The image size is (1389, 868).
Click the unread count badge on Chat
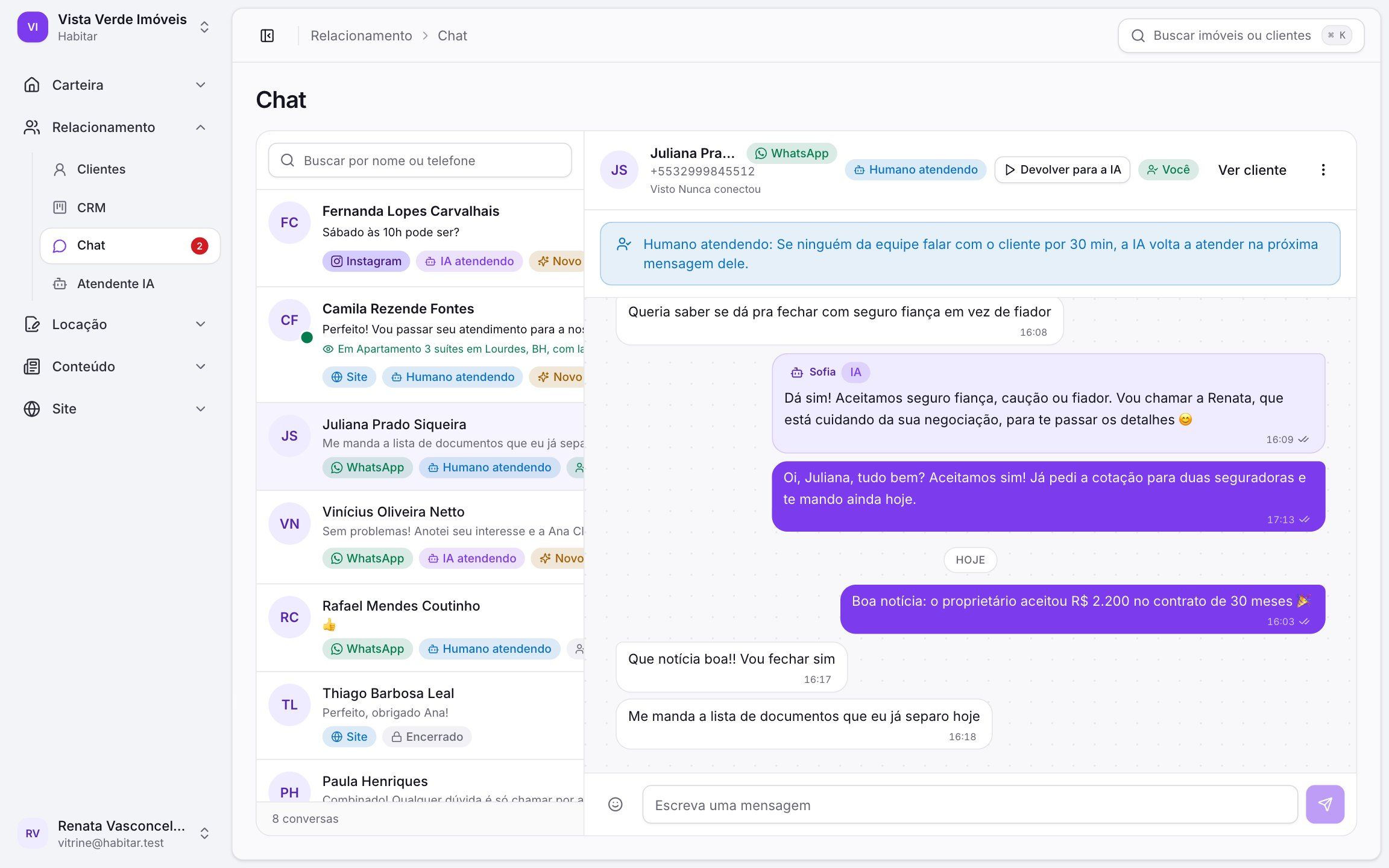click(x=200, y=246)
